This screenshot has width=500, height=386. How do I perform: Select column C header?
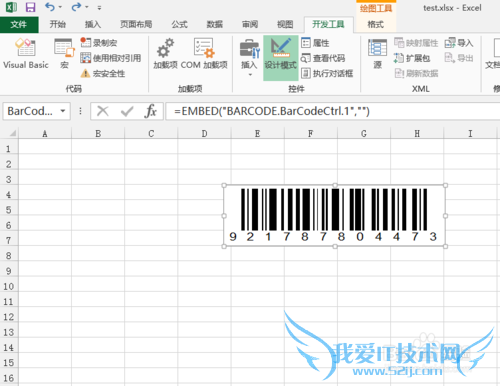[151, 134]
